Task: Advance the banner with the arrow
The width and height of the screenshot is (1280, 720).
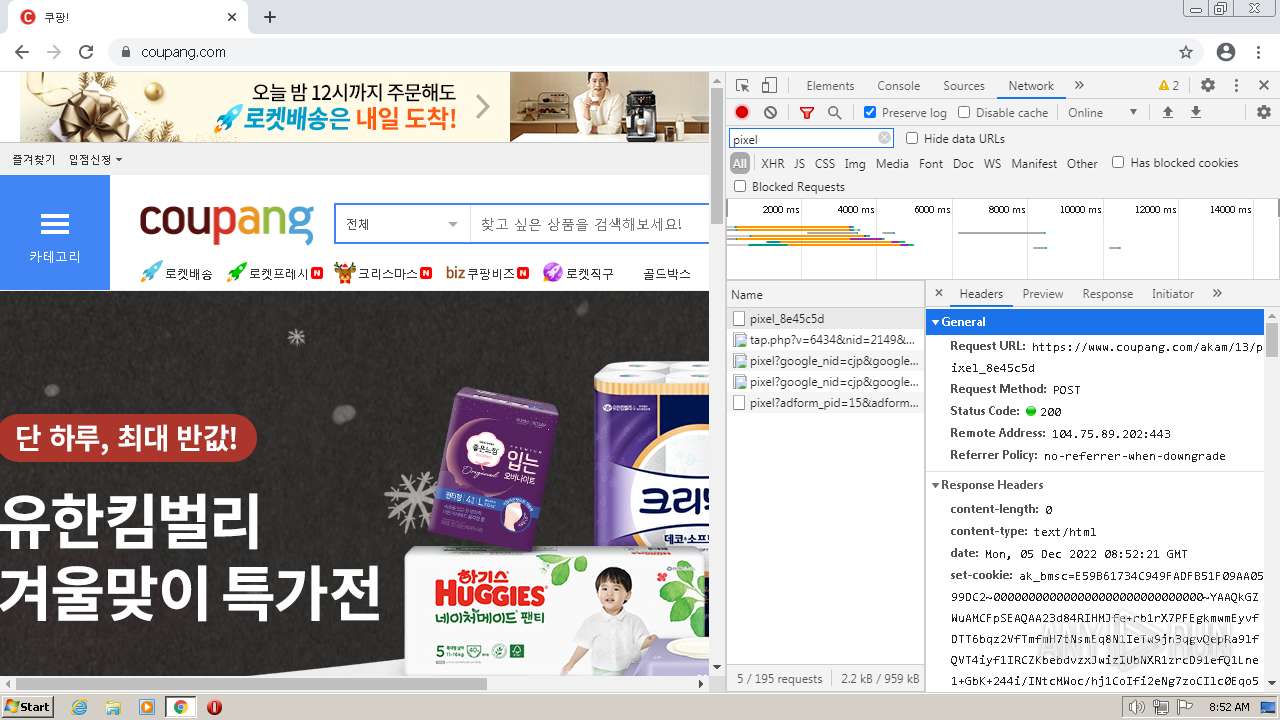Action: point(483,106)
